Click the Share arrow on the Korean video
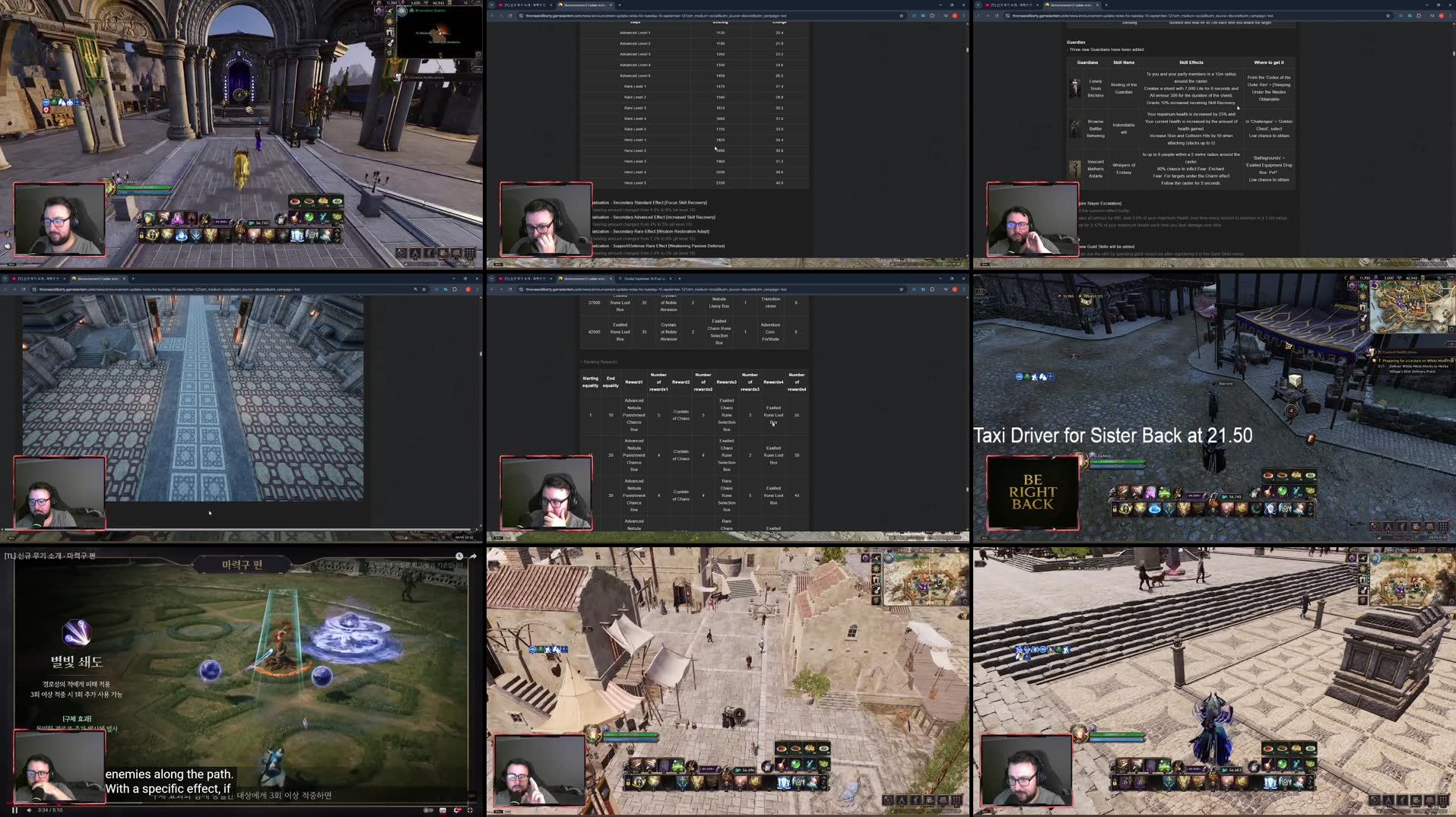The height and width of the screenshot is (817, 1456). pyautogui.click(x=473, y=556)
